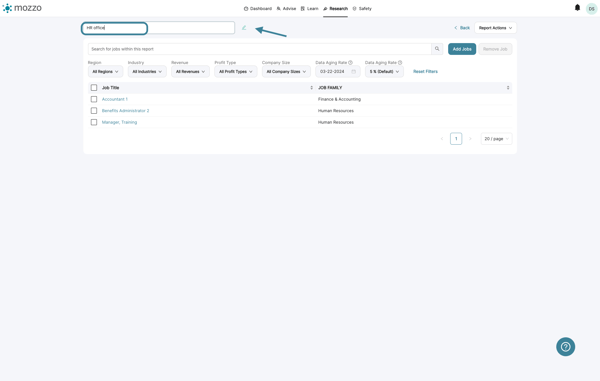Image resolution: width=600 pixels, height=381 pixels.
Task: Switch to the Safety tab
Action: coord(362,8)
